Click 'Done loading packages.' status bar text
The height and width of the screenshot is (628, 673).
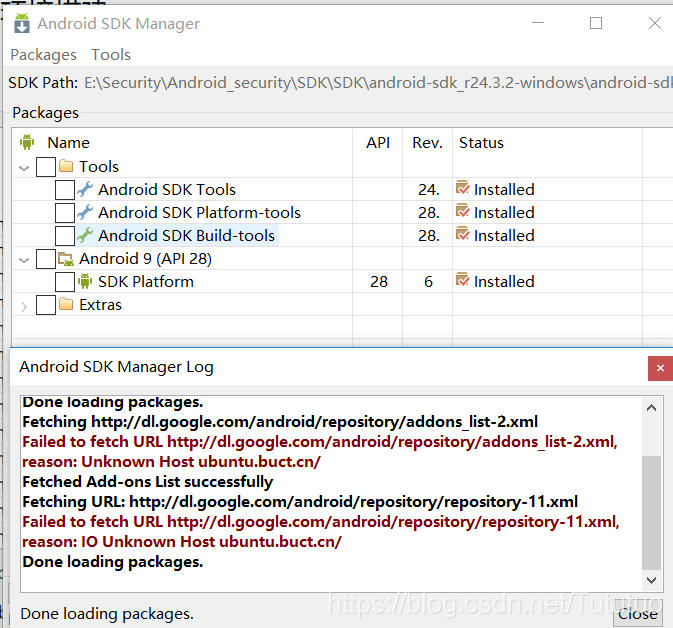[107, 614]
